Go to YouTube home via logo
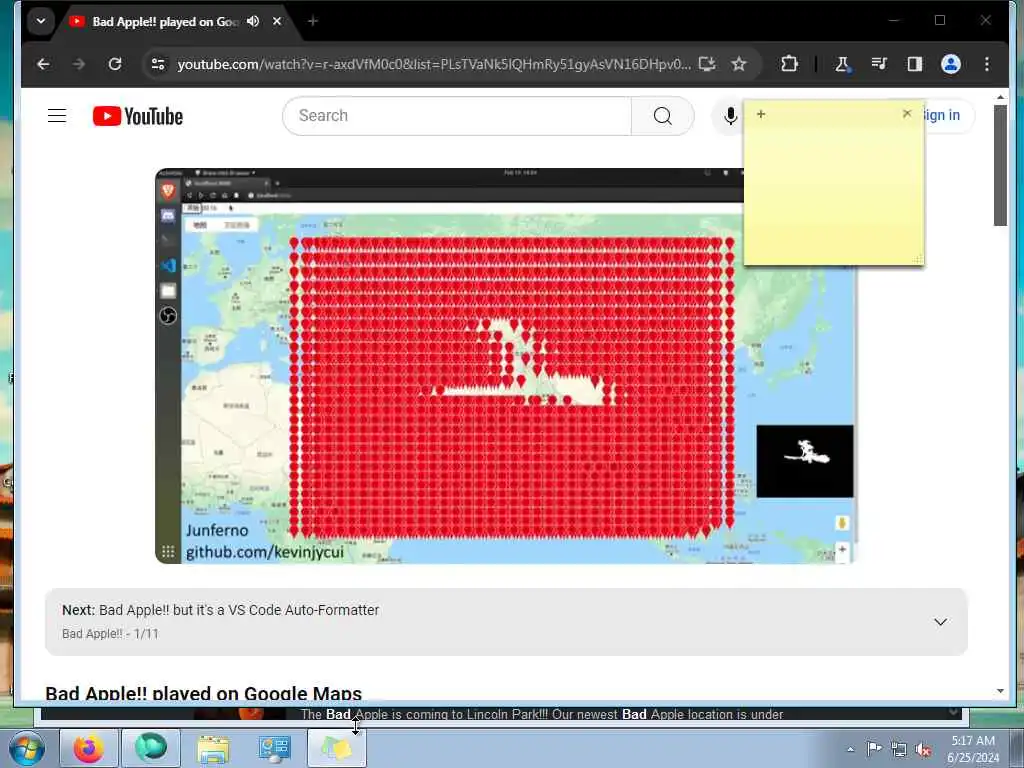Viewport: 1024px width, 768px height. (x=138, y=116)
